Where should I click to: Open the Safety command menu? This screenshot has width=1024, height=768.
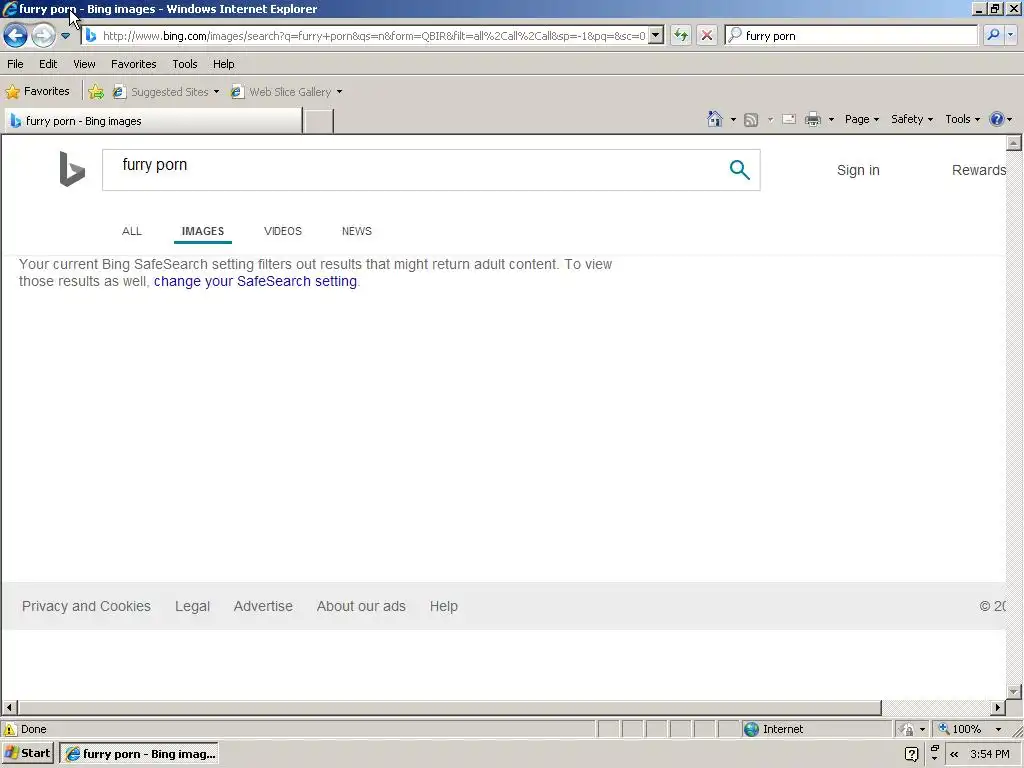point(912,119)
